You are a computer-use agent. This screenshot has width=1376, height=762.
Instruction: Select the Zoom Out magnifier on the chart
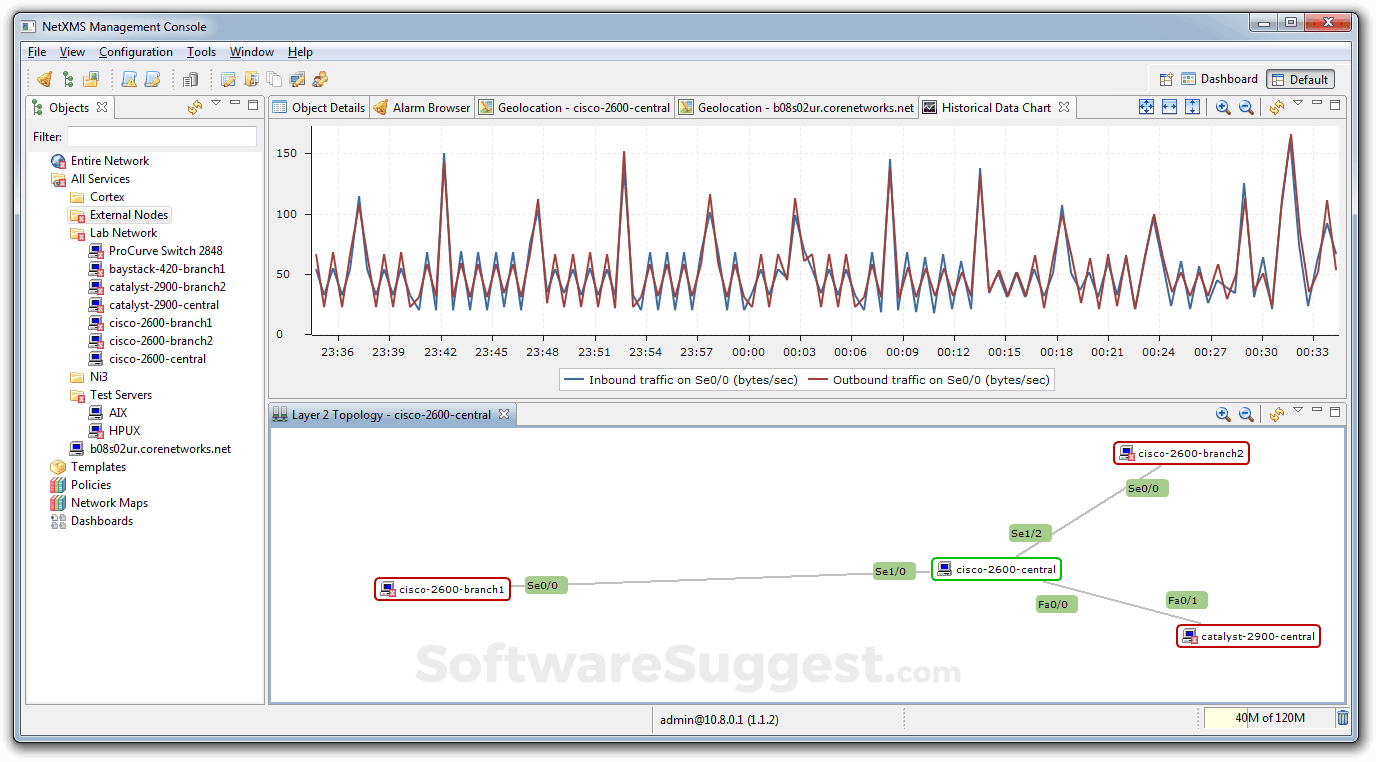click(x=1246, y=107)
